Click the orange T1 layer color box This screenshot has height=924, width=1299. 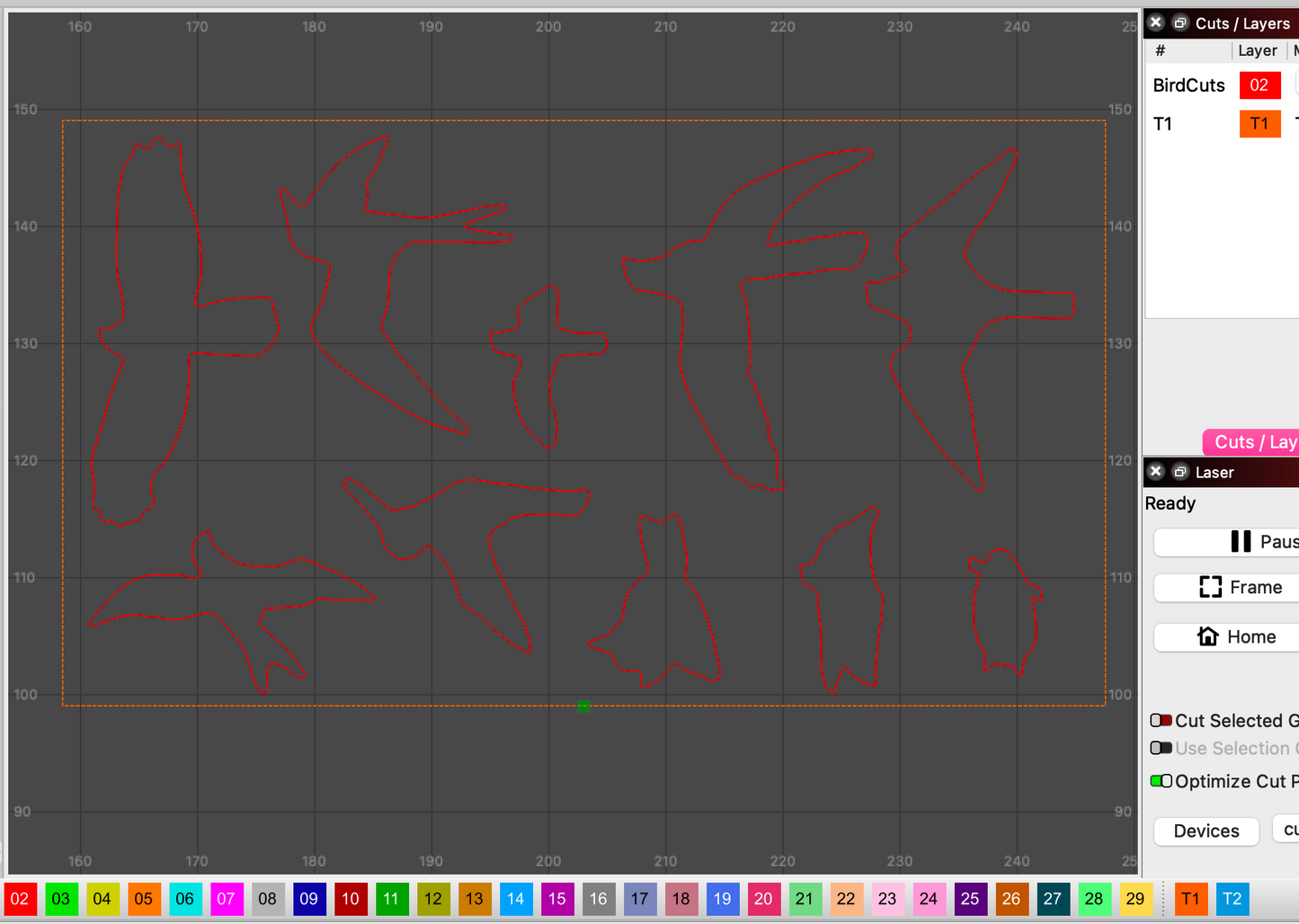[x=1259, y=124]
